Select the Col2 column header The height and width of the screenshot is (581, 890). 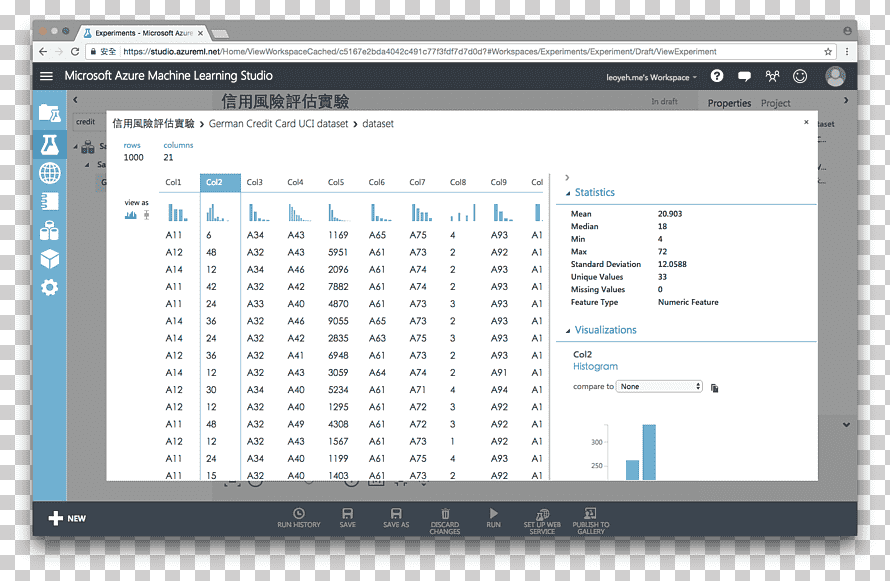tap(220, 182)
